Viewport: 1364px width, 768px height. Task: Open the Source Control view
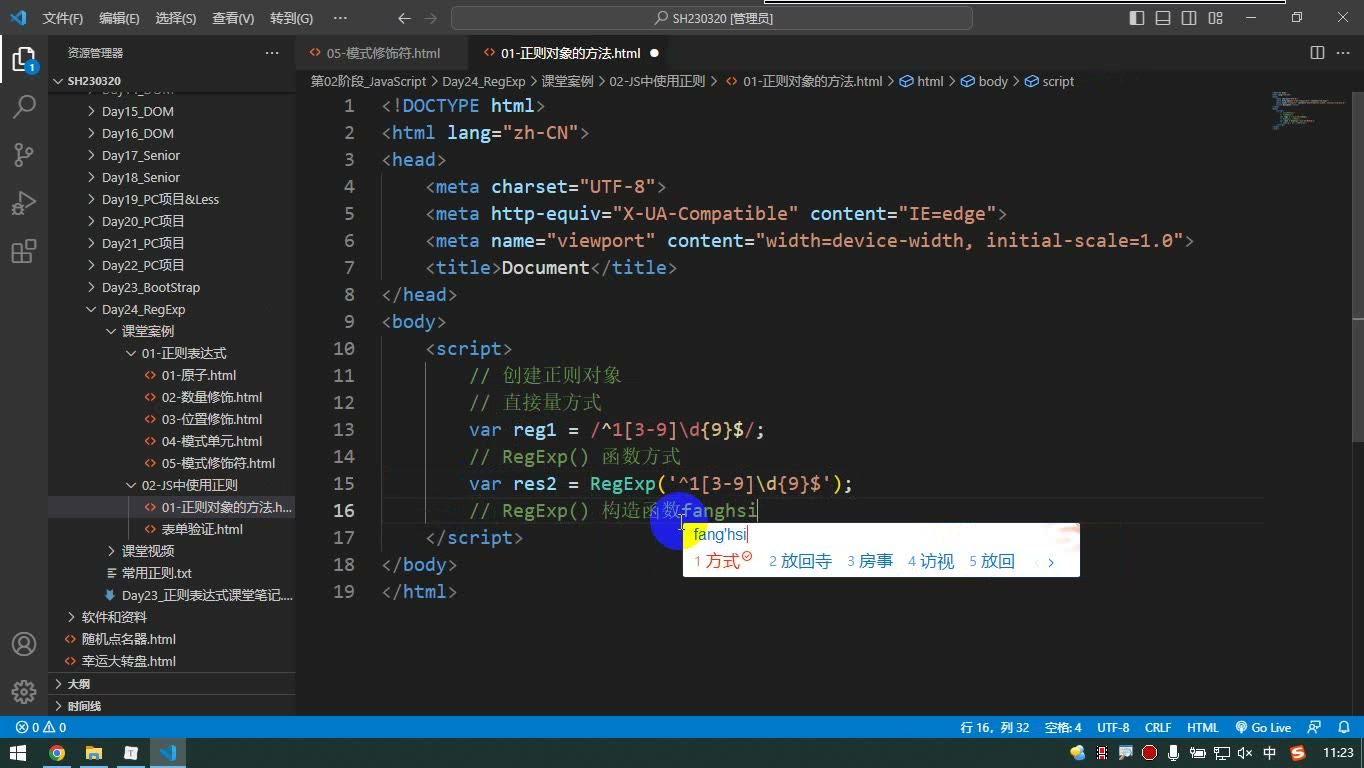click(24, 154)
